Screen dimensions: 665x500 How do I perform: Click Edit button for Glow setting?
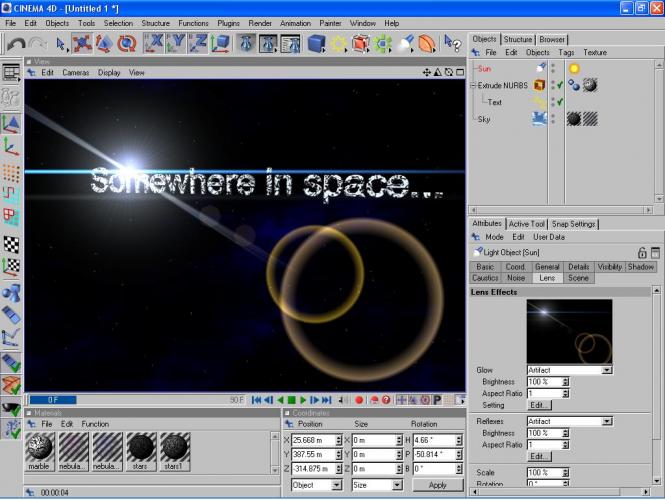click(x=539, y=406)
